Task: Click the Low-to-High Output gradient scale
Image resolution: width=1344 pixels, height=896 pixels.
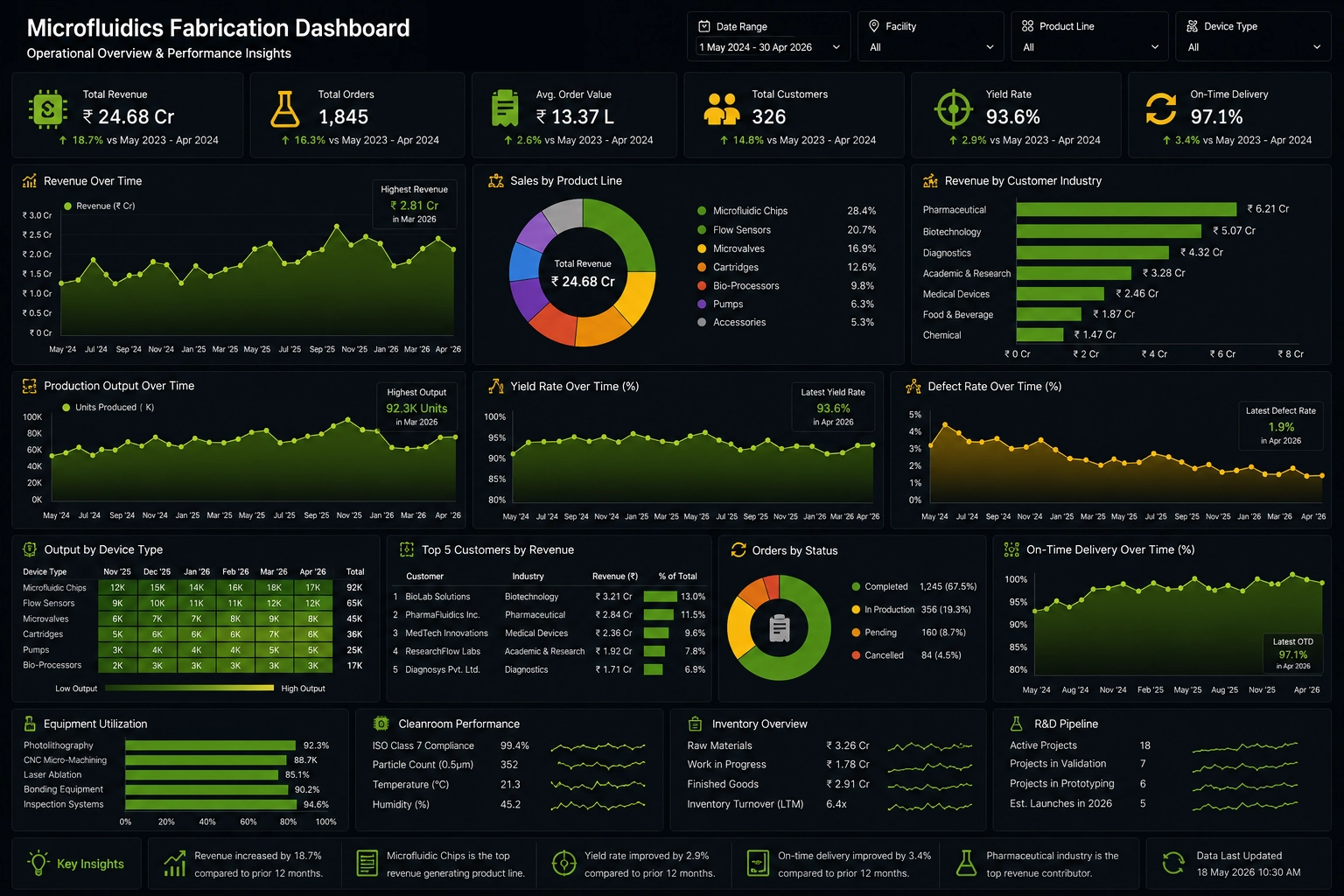Action: click(x=190, y=689)
